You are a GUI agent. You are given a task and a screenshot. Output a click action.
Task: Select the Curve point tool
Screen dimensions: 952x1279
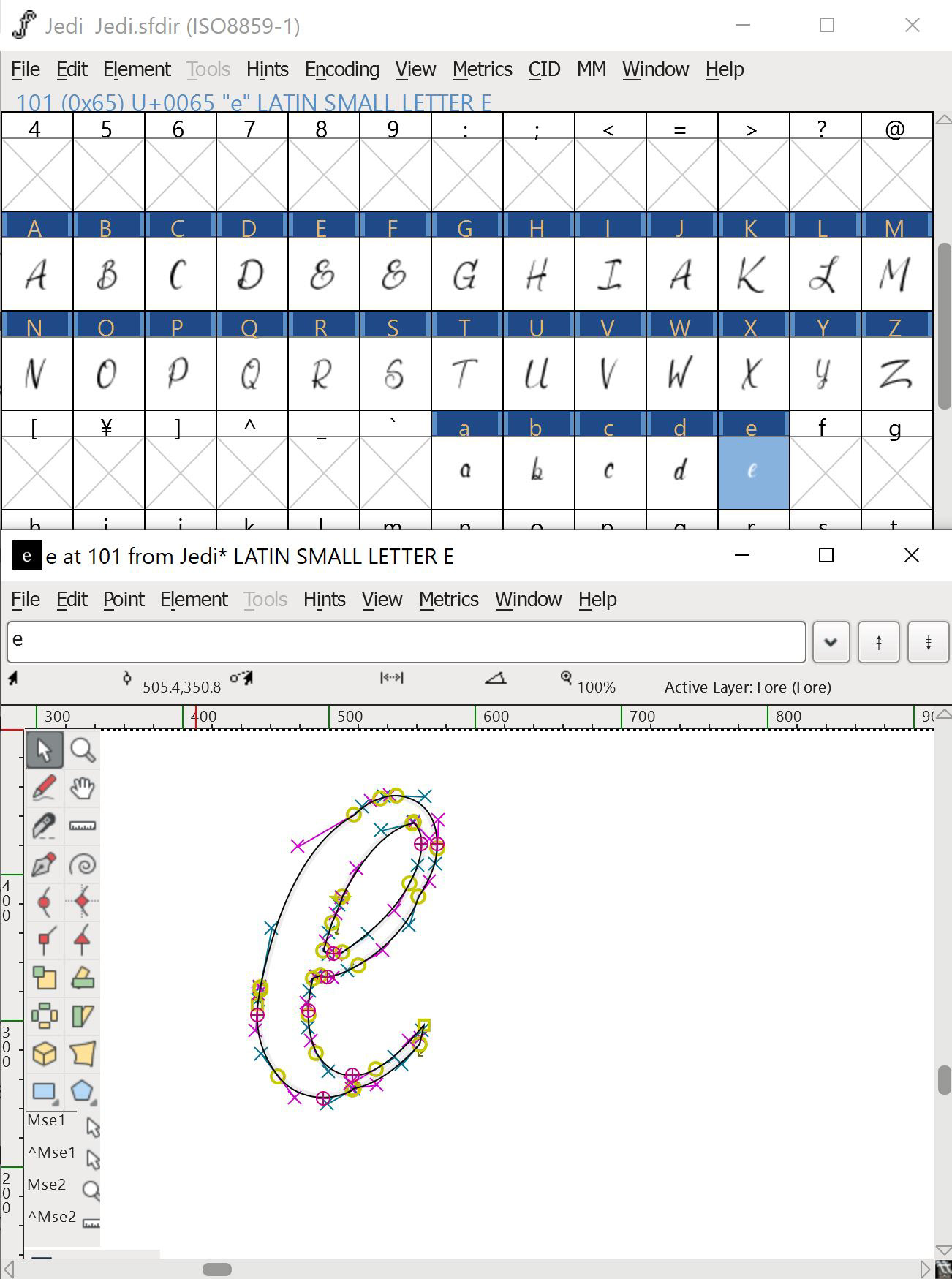pyautogui.click(x=45, y=902)
